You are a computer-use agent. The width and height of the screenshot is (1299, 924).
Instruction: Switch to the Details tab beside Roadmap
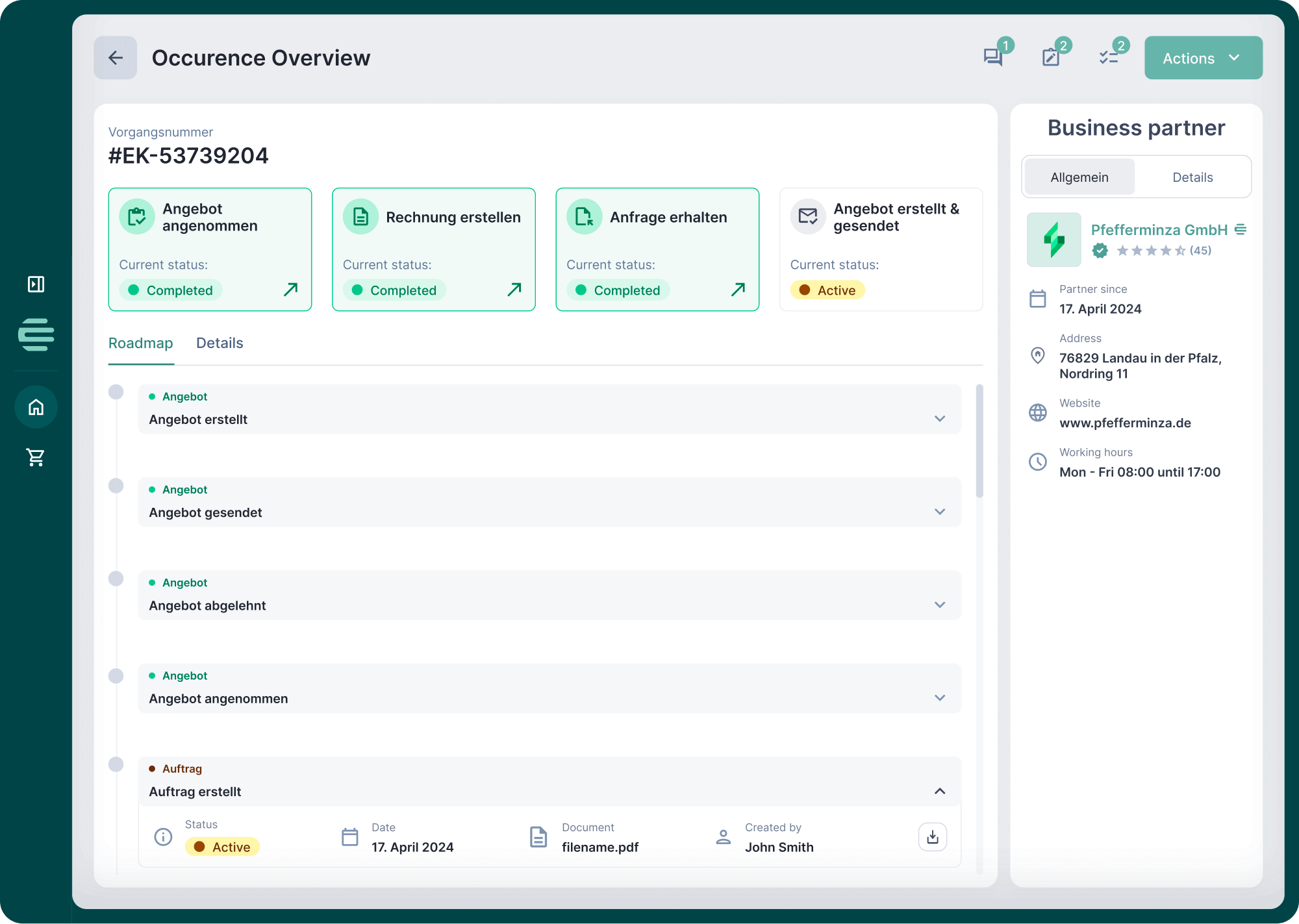(x=220, y=343)
